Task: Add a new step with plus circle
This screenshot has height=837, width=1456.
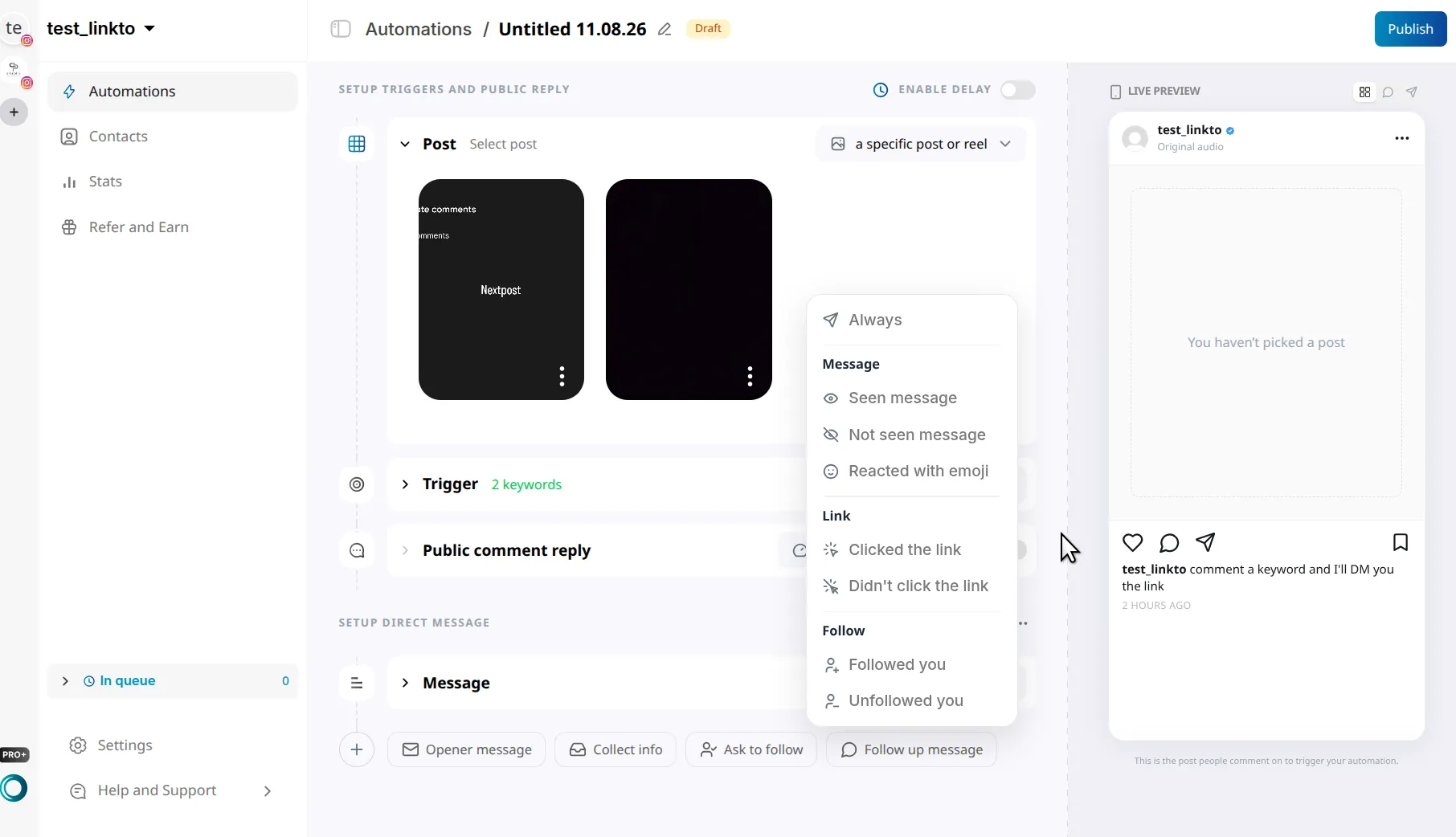Action: (x=357, y=749)
